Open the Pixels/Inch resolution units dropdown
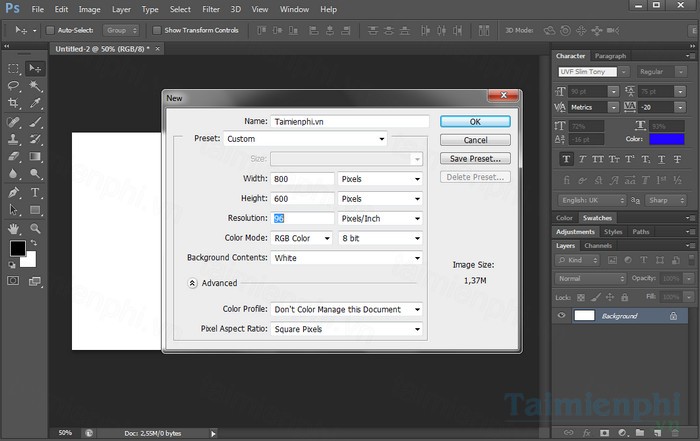700x441 pixels. point(380,218)
